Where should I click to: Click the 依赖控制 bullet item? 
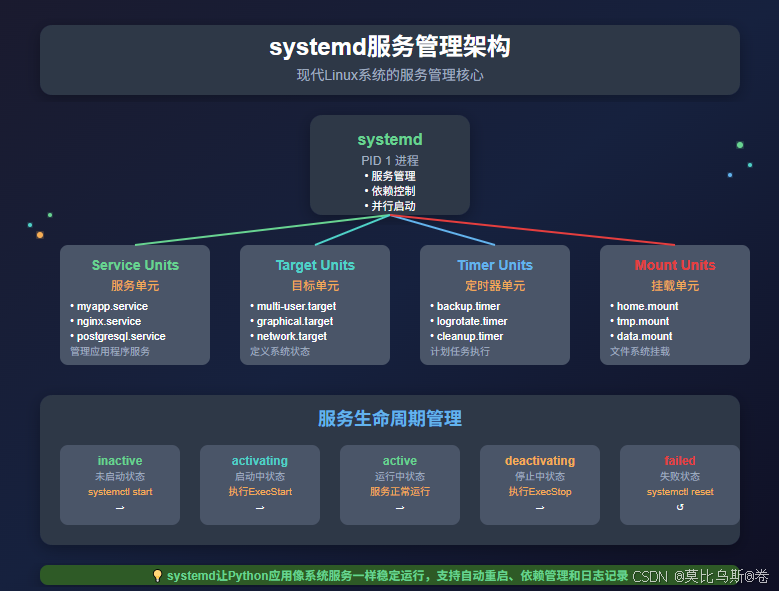(x=390, y=191)
